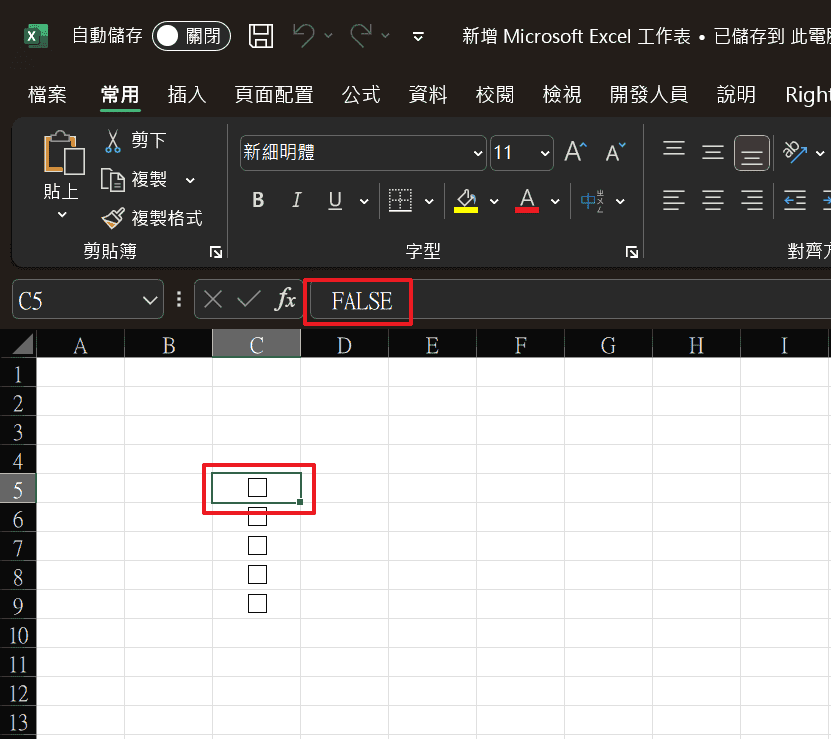Click the Insert Function fx icon
Image resolution: width=831 pixels, height=739 pixels.
(286, 300)
